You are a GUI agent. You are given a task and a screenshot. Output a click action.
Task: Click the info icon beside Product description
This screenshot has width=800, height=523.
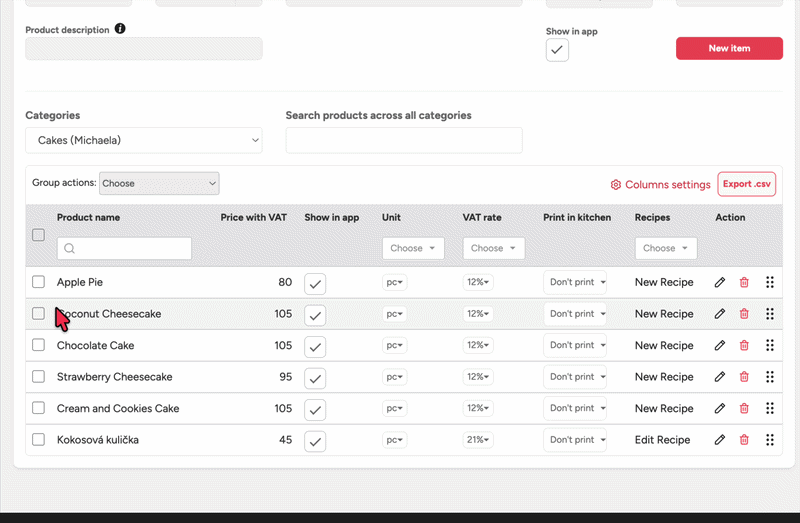pos(121,29)
